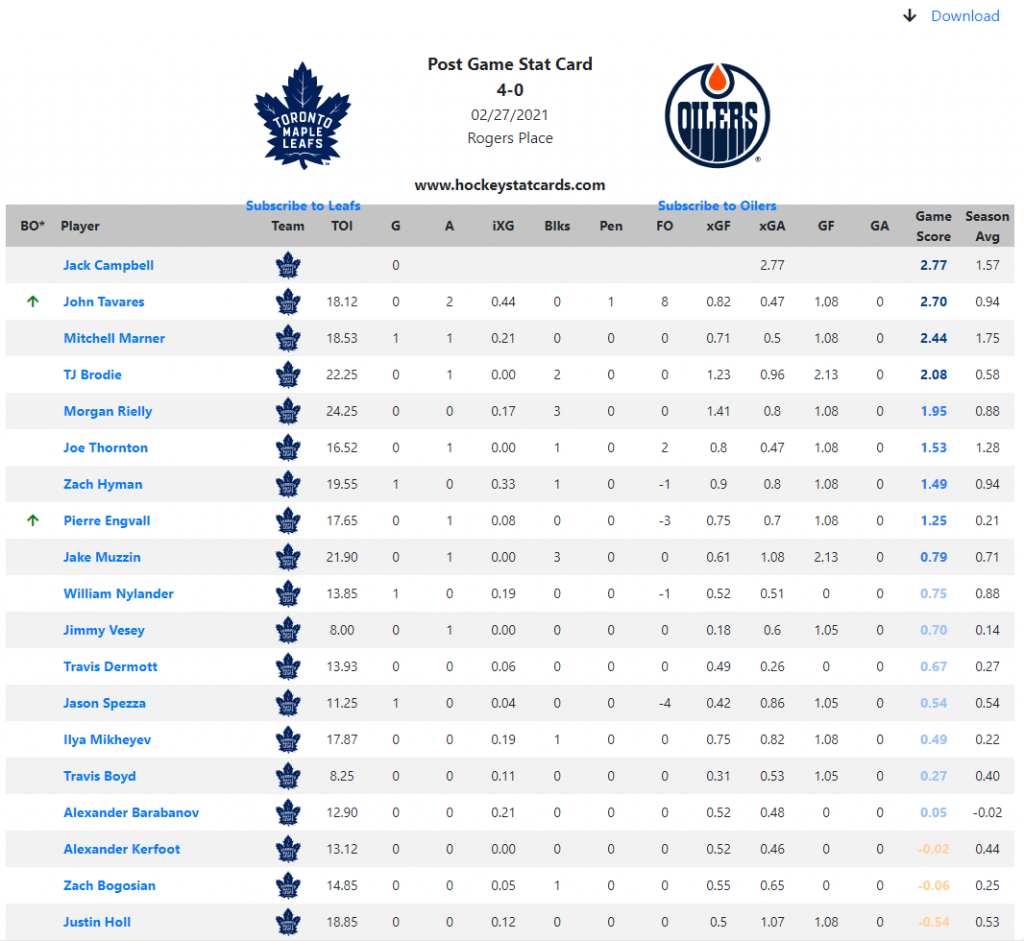Click the Blks column header
1024x941 pixels.
(557, 226)
